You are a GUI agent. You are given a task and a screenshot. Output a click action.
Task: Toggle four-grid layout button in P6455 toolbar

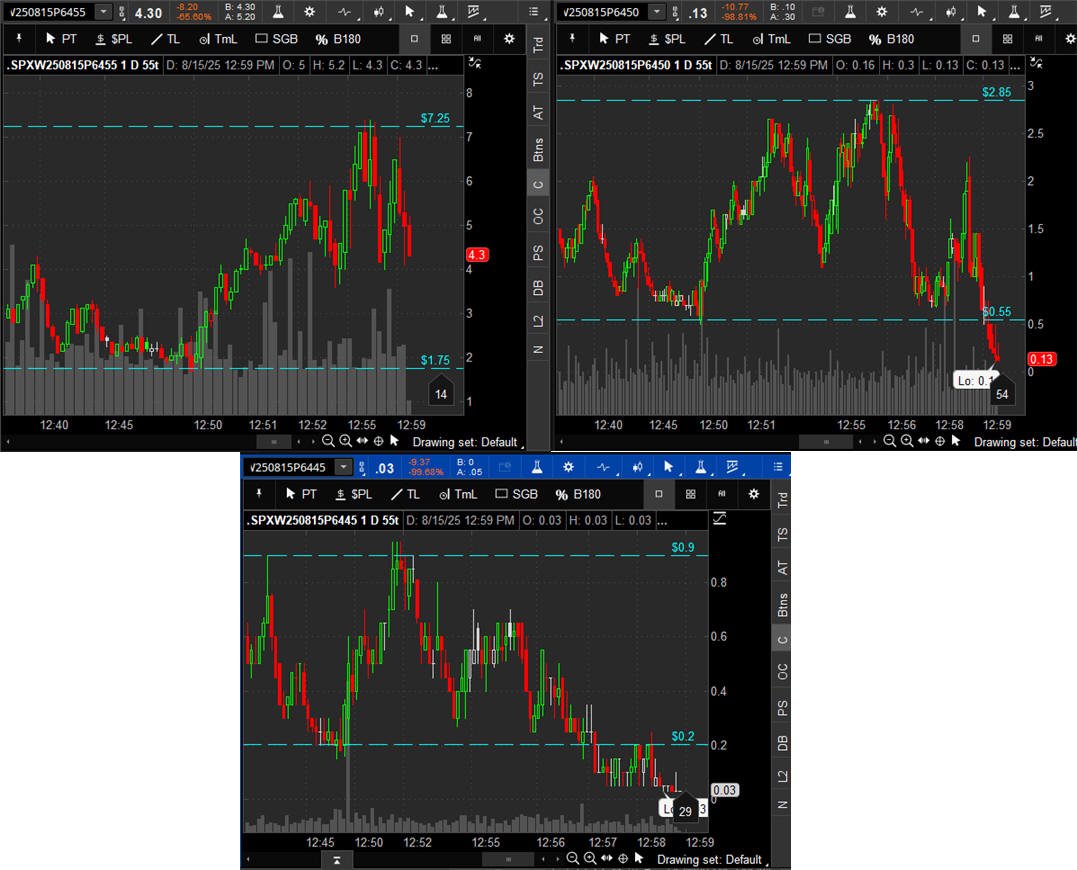pos(446,39)
